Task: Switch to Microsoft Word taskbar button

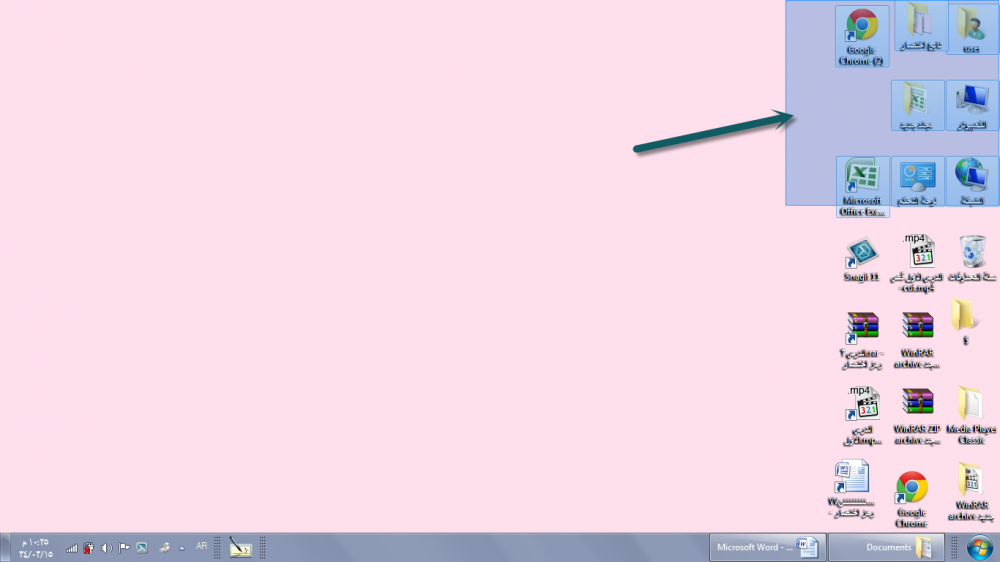Action: click(x=767, y=547)
